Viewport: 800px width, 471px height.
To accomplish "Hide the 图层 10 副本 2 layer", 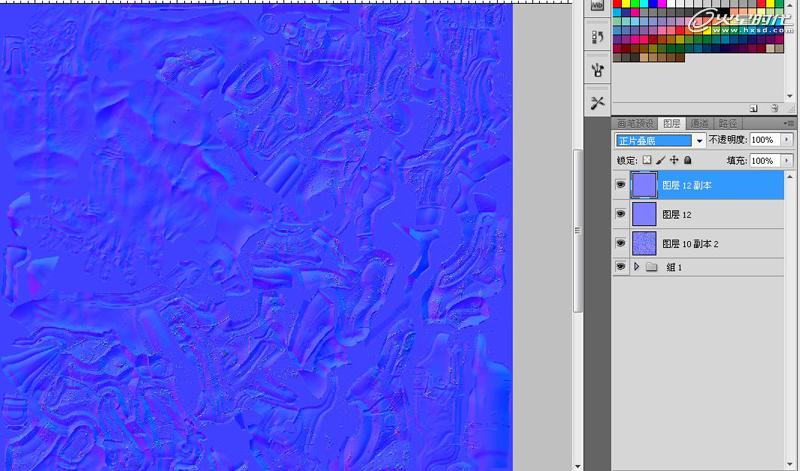I will (x=620, y=243).
